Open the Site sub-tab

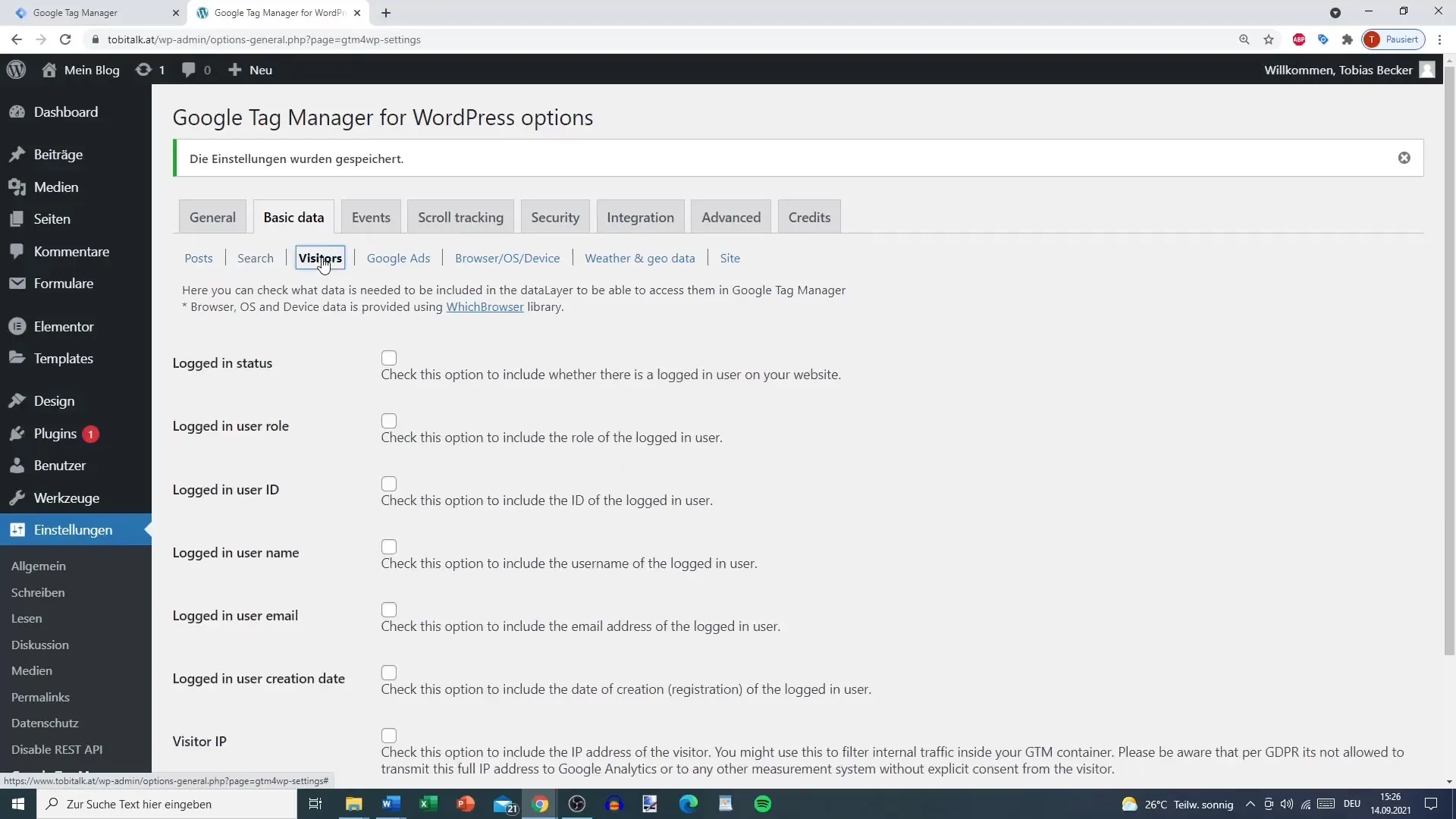coord(730,258)
